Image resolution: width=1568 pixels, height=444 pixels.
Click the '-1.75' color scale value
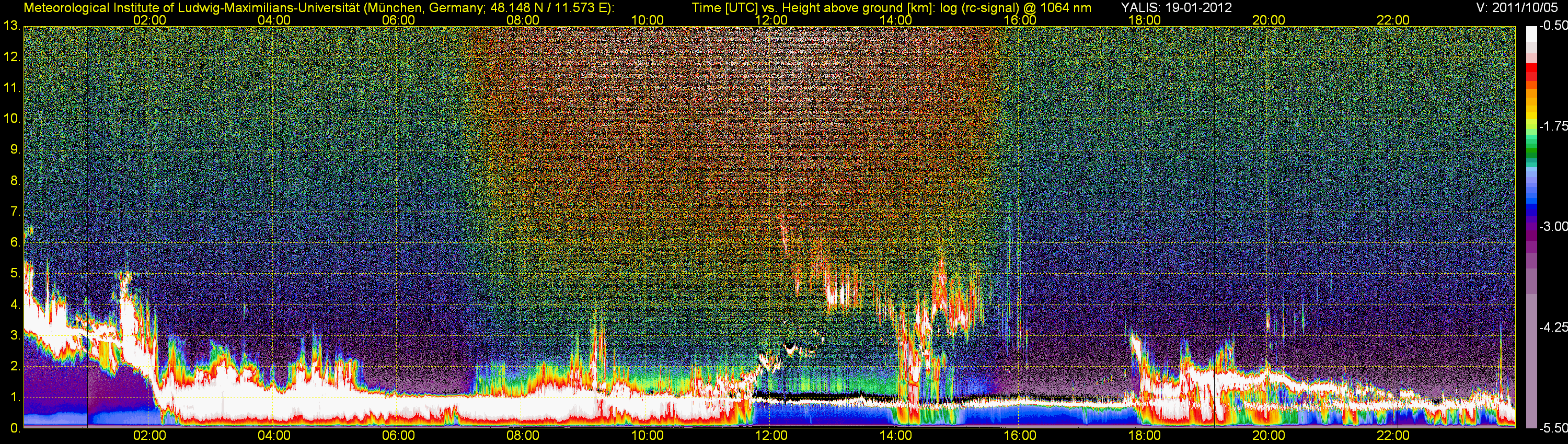coord(1553,126)
